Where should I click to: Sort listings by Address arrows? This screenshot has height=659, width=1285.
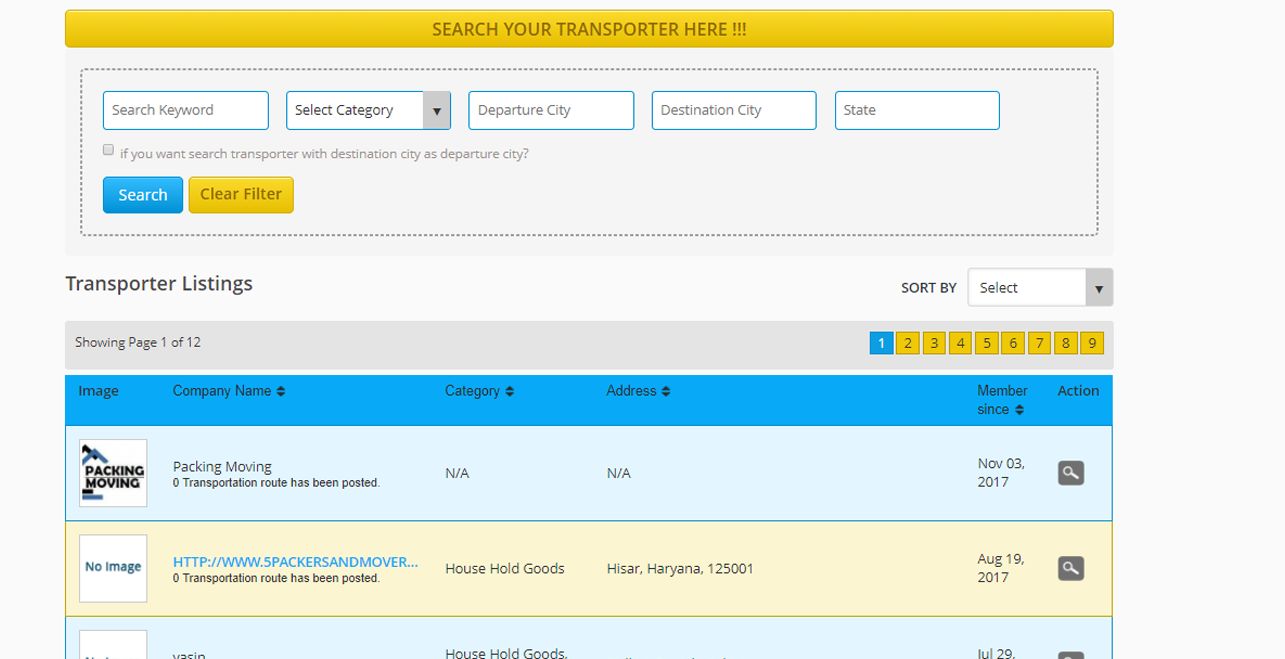click(x=666, y=391)
